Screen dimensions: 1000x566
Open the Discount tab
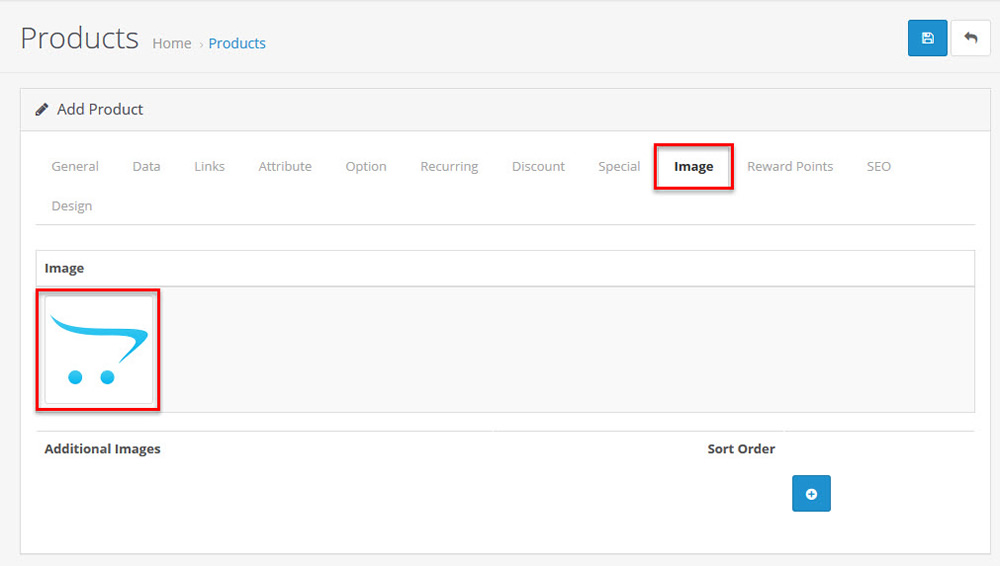coord(538,167)
